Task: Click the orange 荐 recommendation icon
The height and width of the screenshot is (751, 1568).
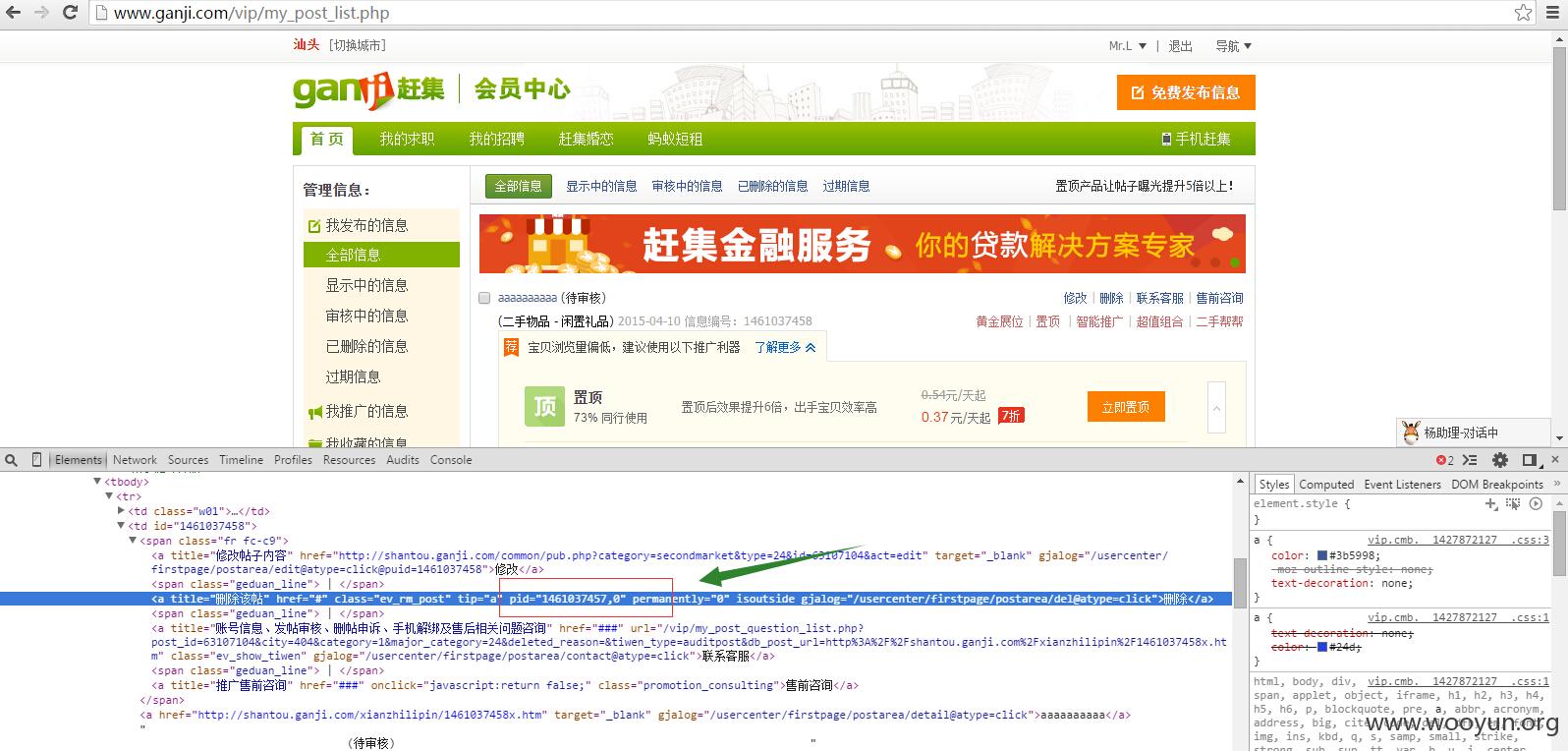Action: [511, 347]
